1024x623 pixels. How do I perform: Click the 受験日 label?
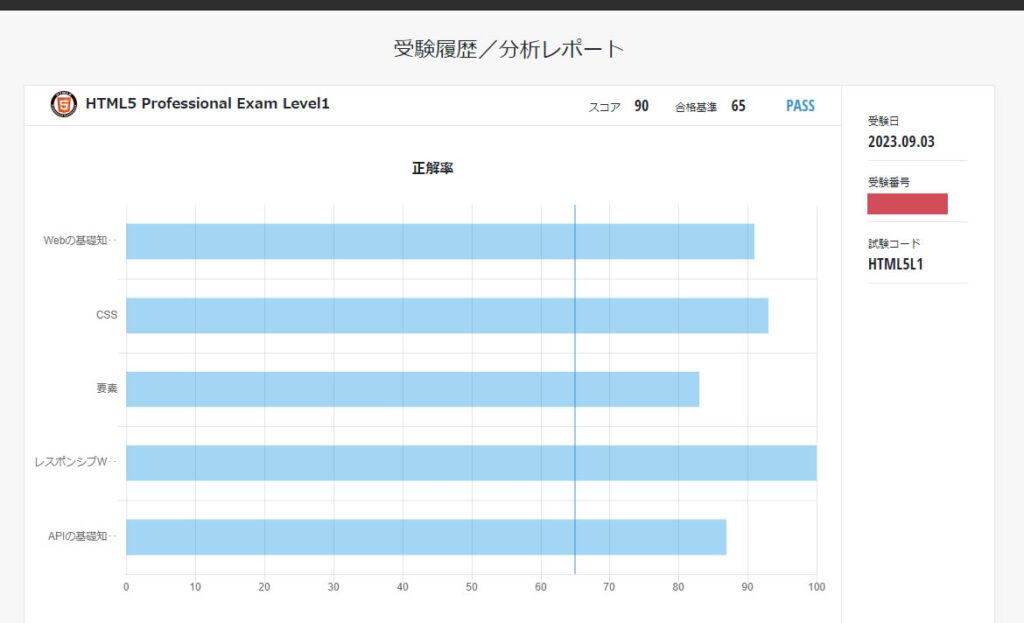pos(884,121)
